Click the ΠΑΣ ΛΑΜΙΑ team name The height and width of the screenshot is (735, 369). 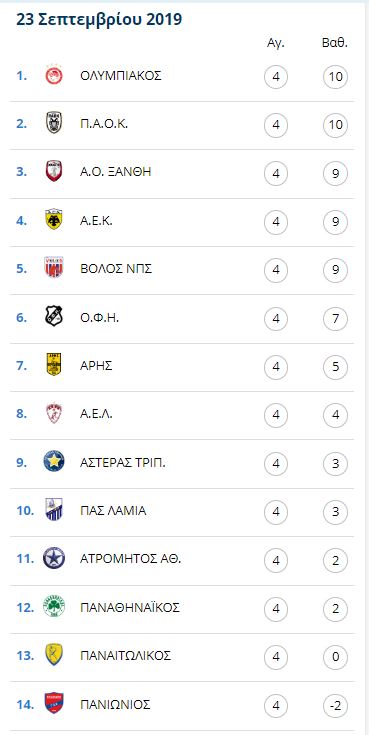coord(113,510)
